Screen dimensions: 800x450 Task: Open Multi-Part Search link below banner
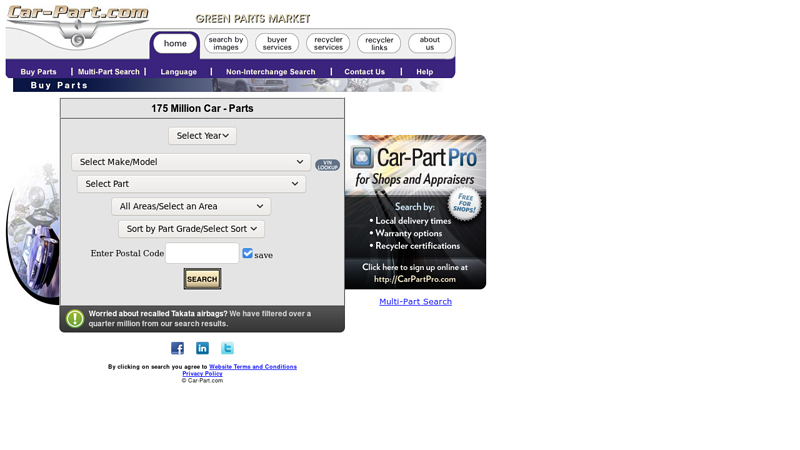415,302
